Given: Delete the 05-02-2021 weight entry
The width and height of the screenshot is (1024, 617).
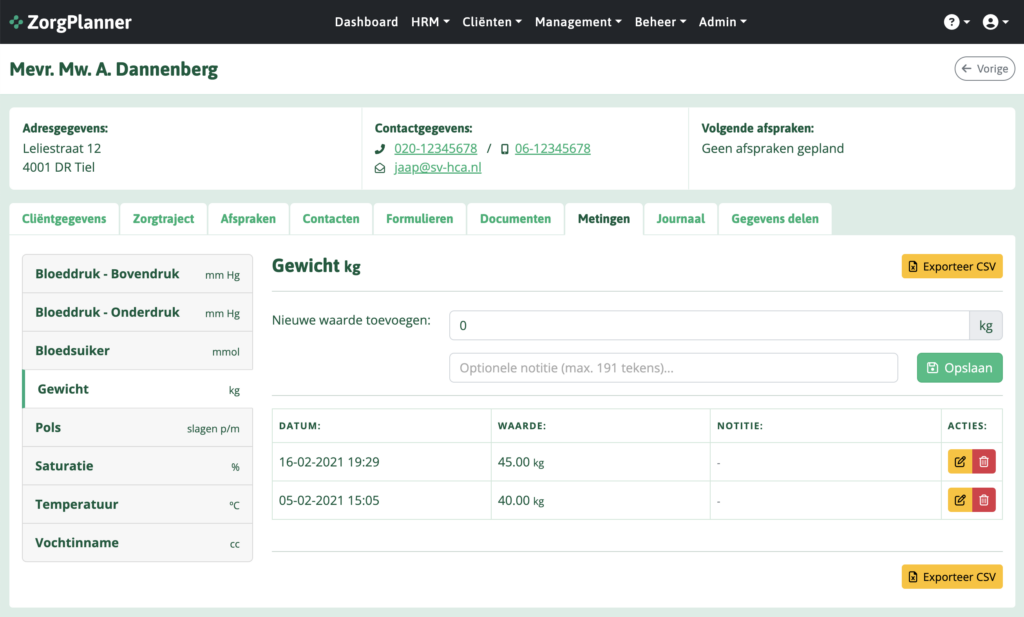Looking at the screenshot, I should 984,500.
